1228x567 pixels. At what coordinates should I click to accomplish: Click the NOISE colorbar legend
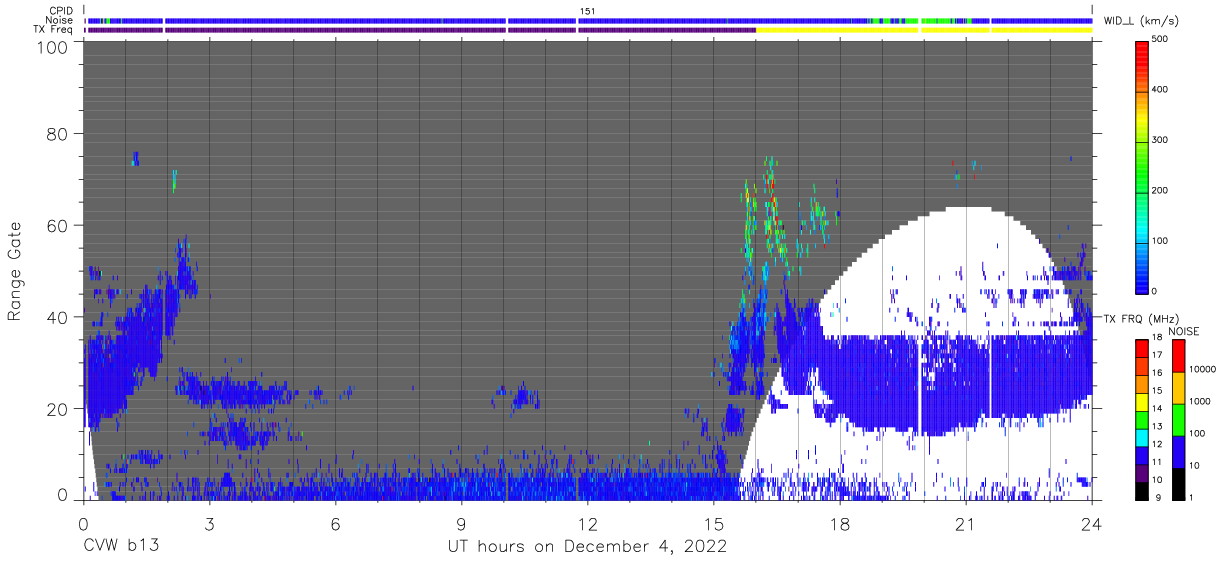(x=1179, y=420)
